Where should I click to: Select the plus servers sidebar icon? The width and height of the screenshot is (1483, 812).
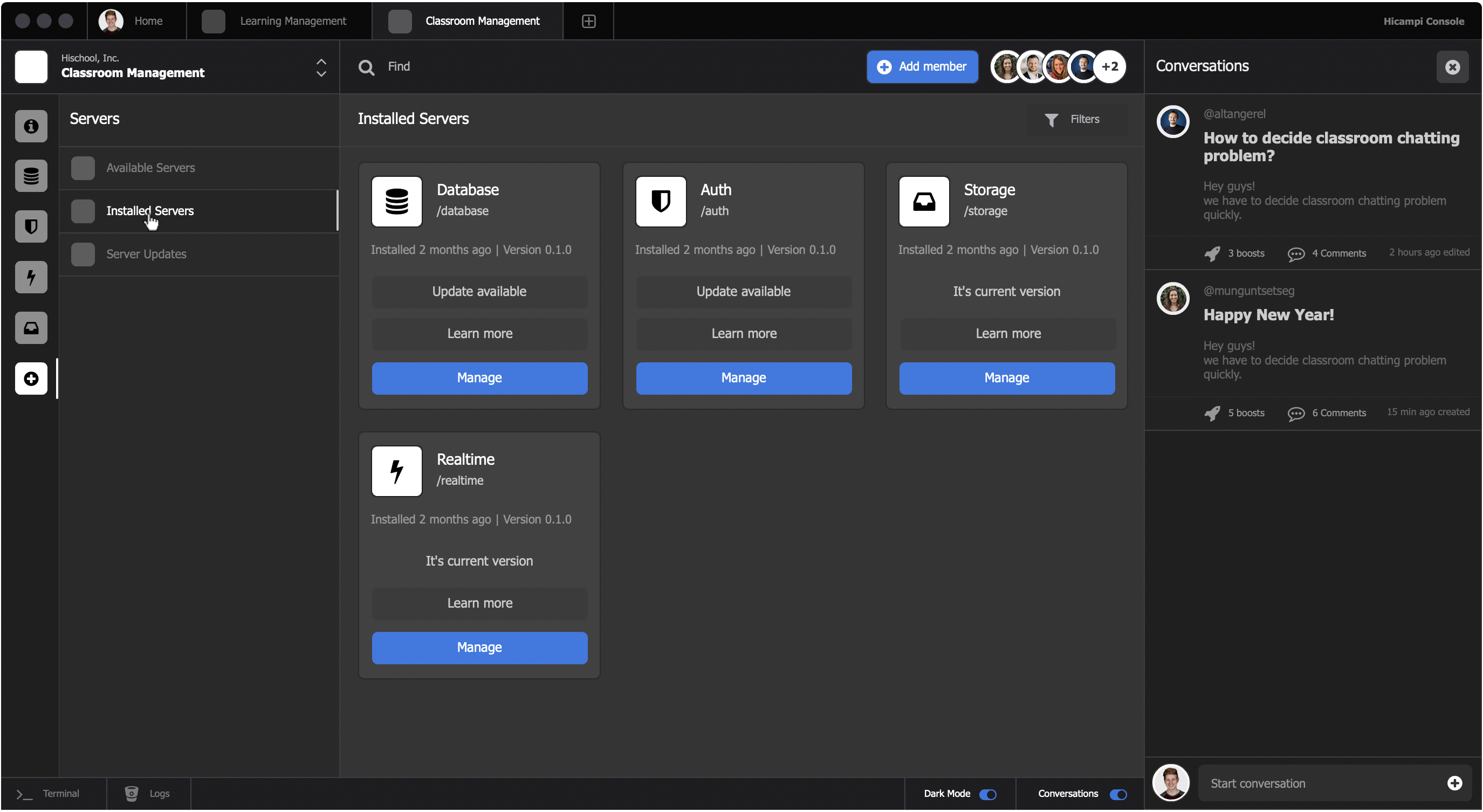click(31, 379)
